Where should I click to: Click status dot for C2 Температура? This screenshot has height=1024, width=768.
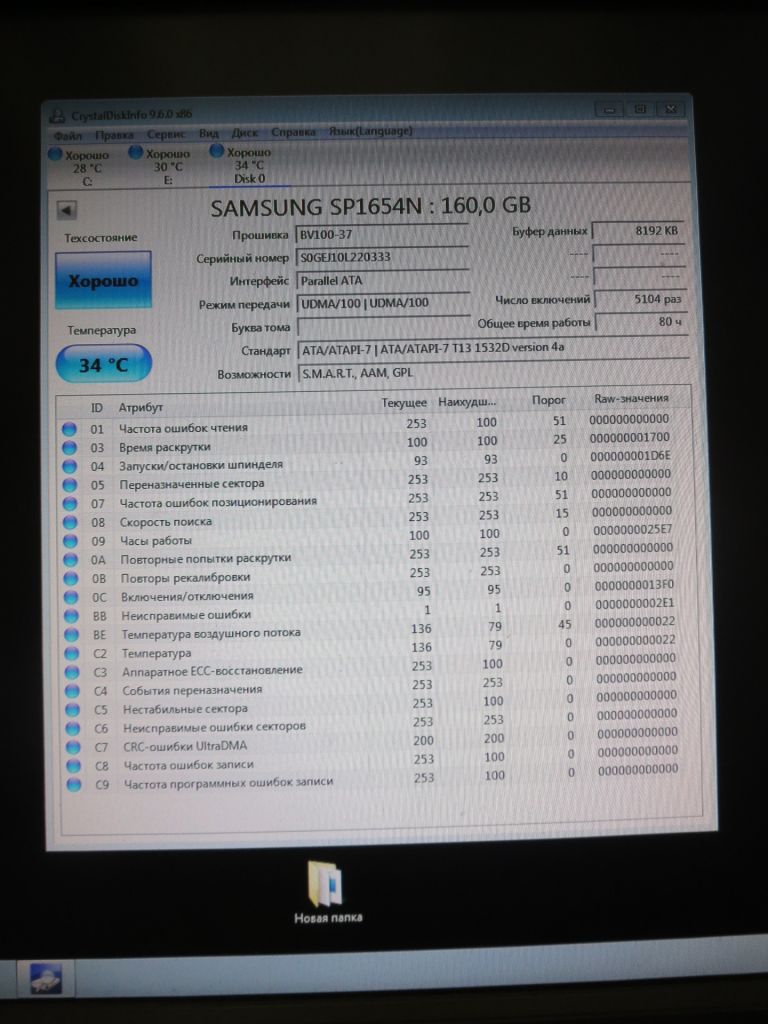(x=72, y=654)
